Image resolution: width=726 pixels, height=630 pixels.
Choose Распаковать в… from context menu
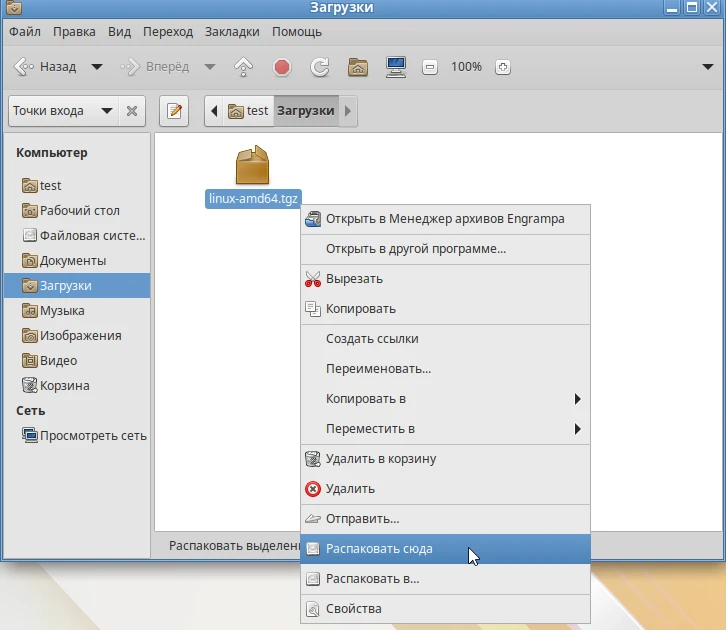click(445, 579)
